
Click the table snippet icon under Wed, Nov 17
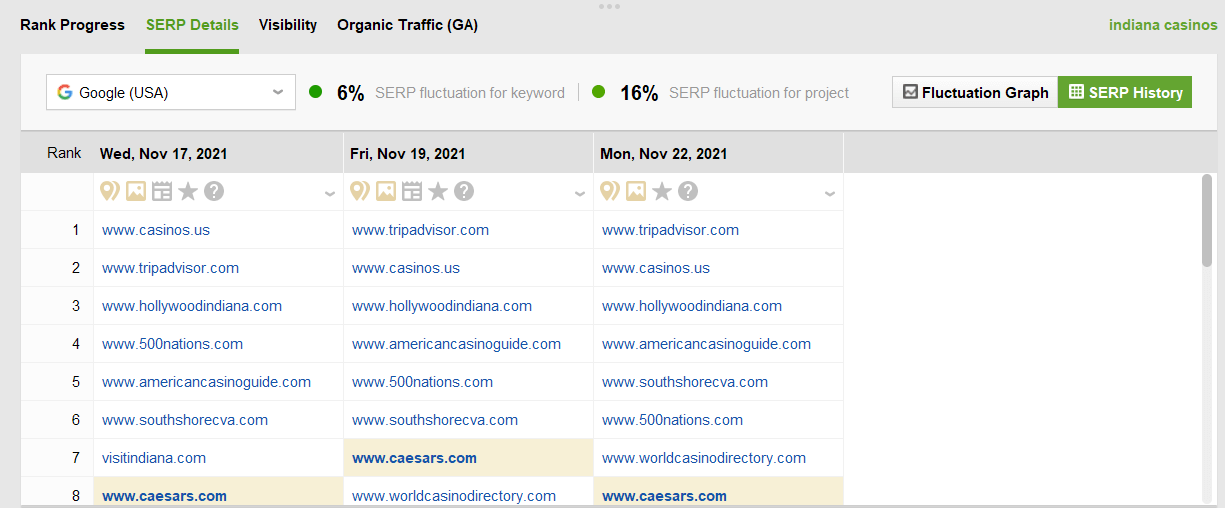click(162, 191)
